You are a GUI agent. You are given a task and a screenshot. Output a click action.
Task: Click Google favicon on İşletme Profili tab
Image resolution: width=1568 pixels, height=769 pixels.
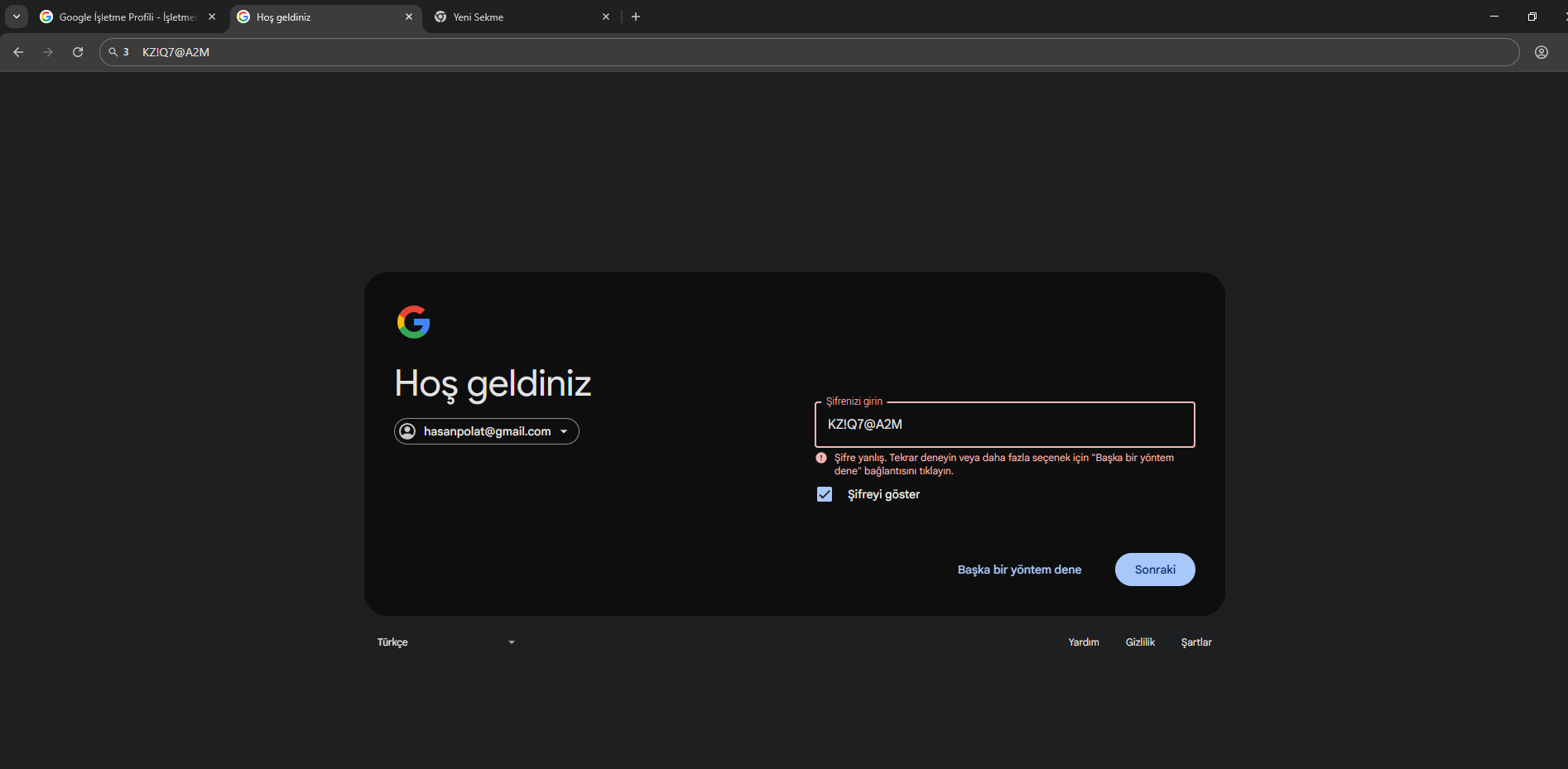tap(46, 17)
